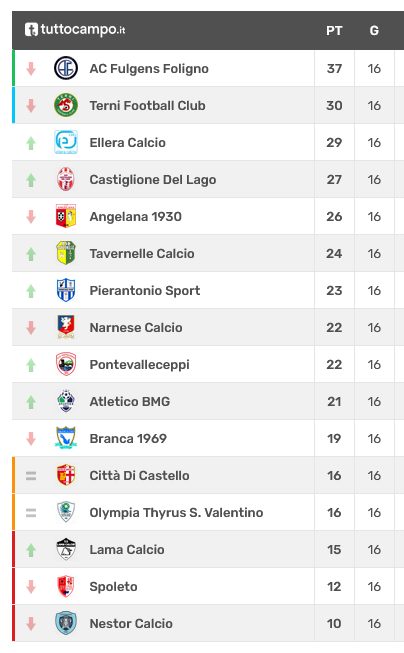Click the equals trend icon beside Città Di Castello
404x653 pixels.
click(x=31, y=475)
